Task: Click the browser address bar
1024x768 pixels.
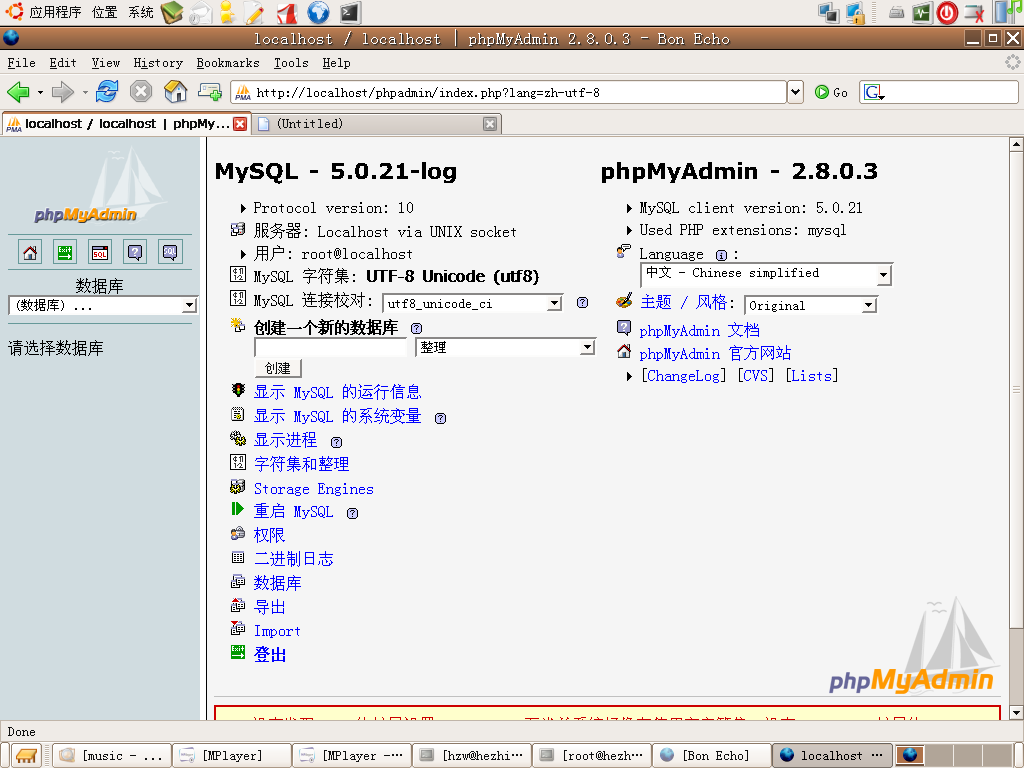Action: click(x=509, y=92)
